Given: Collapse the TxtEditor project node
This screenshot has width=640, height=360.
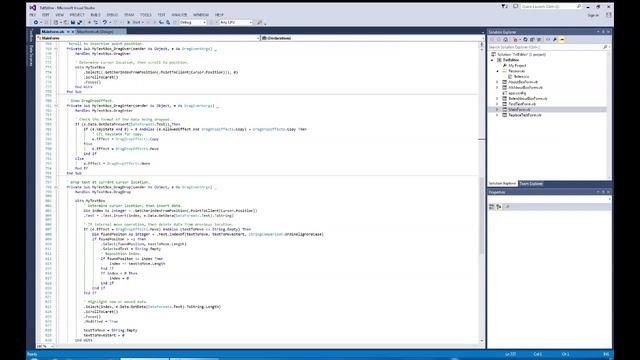Looking at the screenshot, I should point(492,60).
